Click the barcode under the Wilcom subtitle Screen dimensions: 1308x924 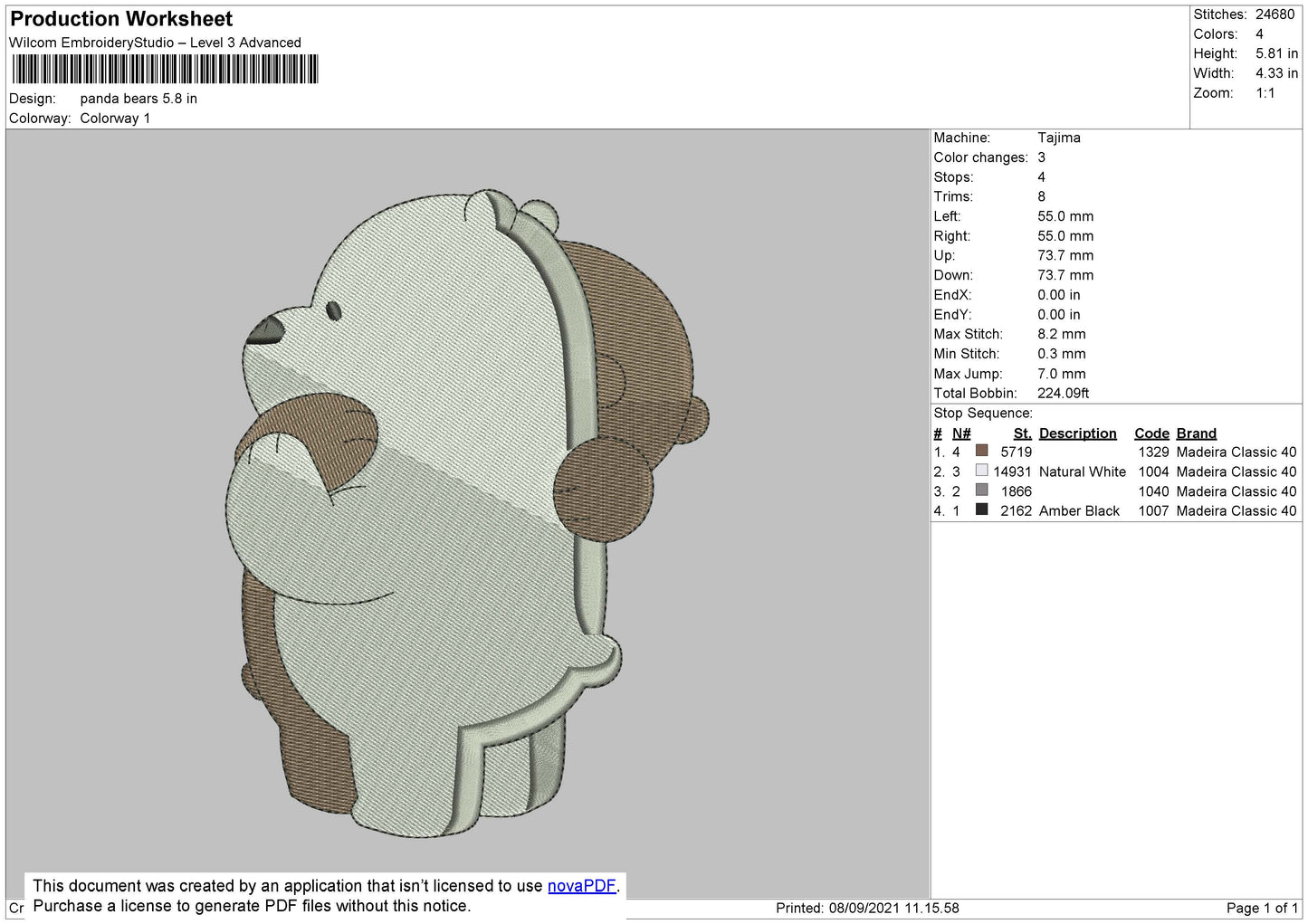pos(165,69)
